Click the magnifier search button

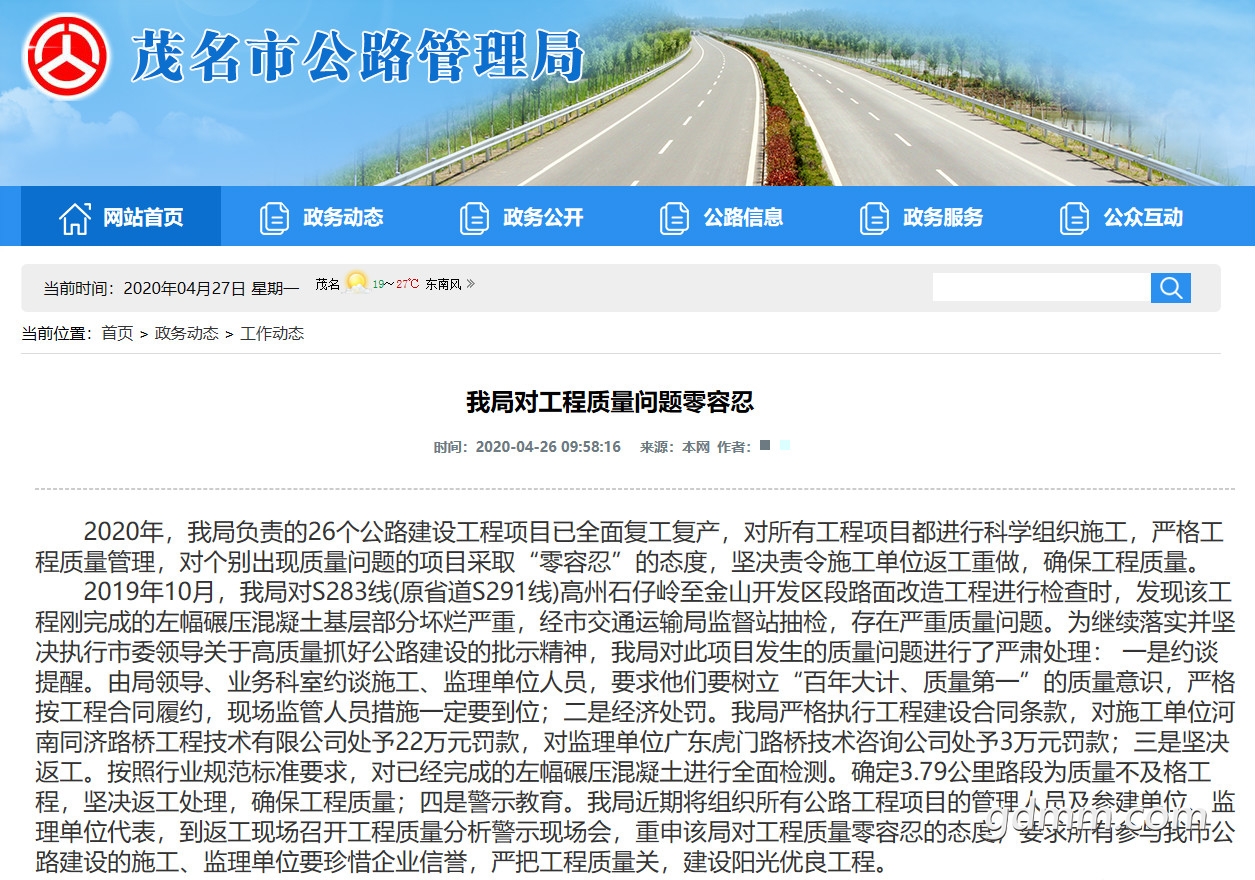[x=1170, y=288]
